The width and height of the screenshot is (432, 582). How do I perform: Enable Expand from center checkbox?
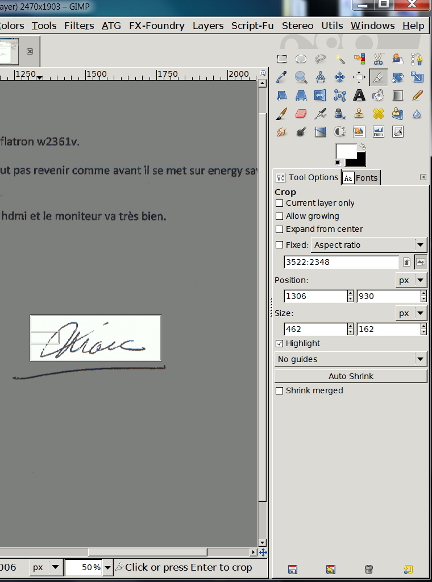279,229
